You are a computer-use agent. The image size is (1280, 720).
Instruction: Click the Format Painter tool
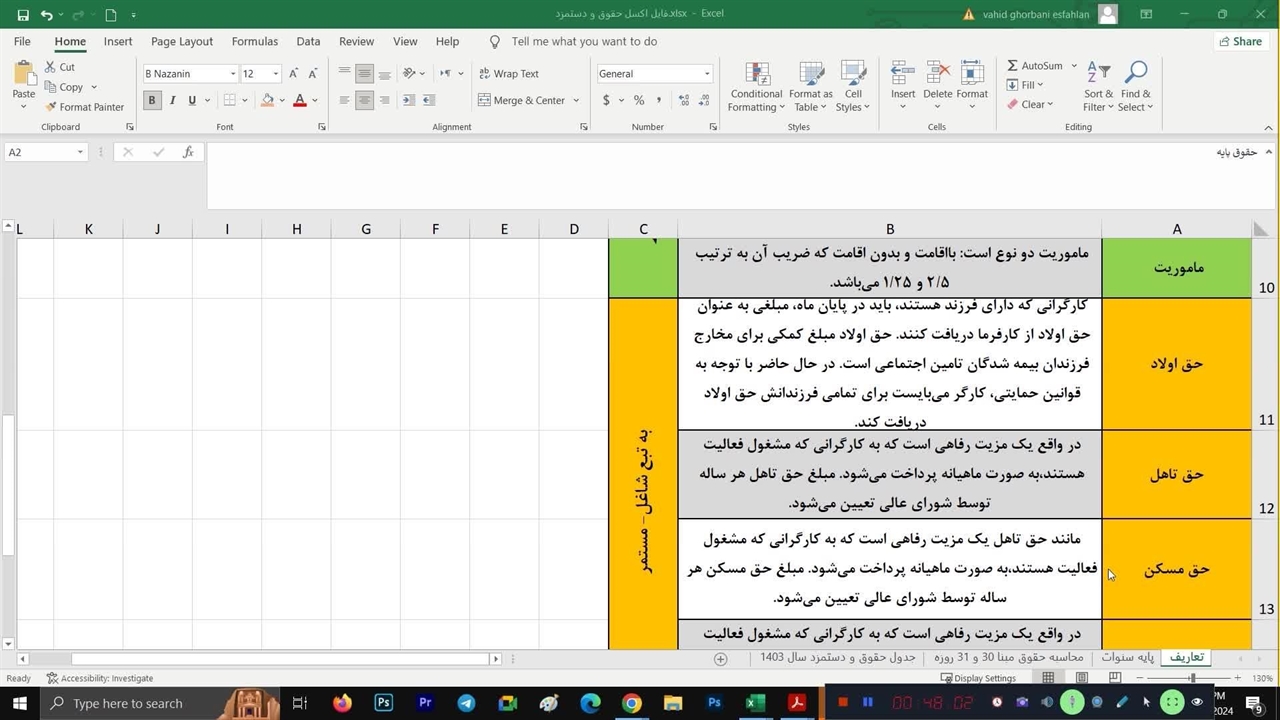(84, 107)
